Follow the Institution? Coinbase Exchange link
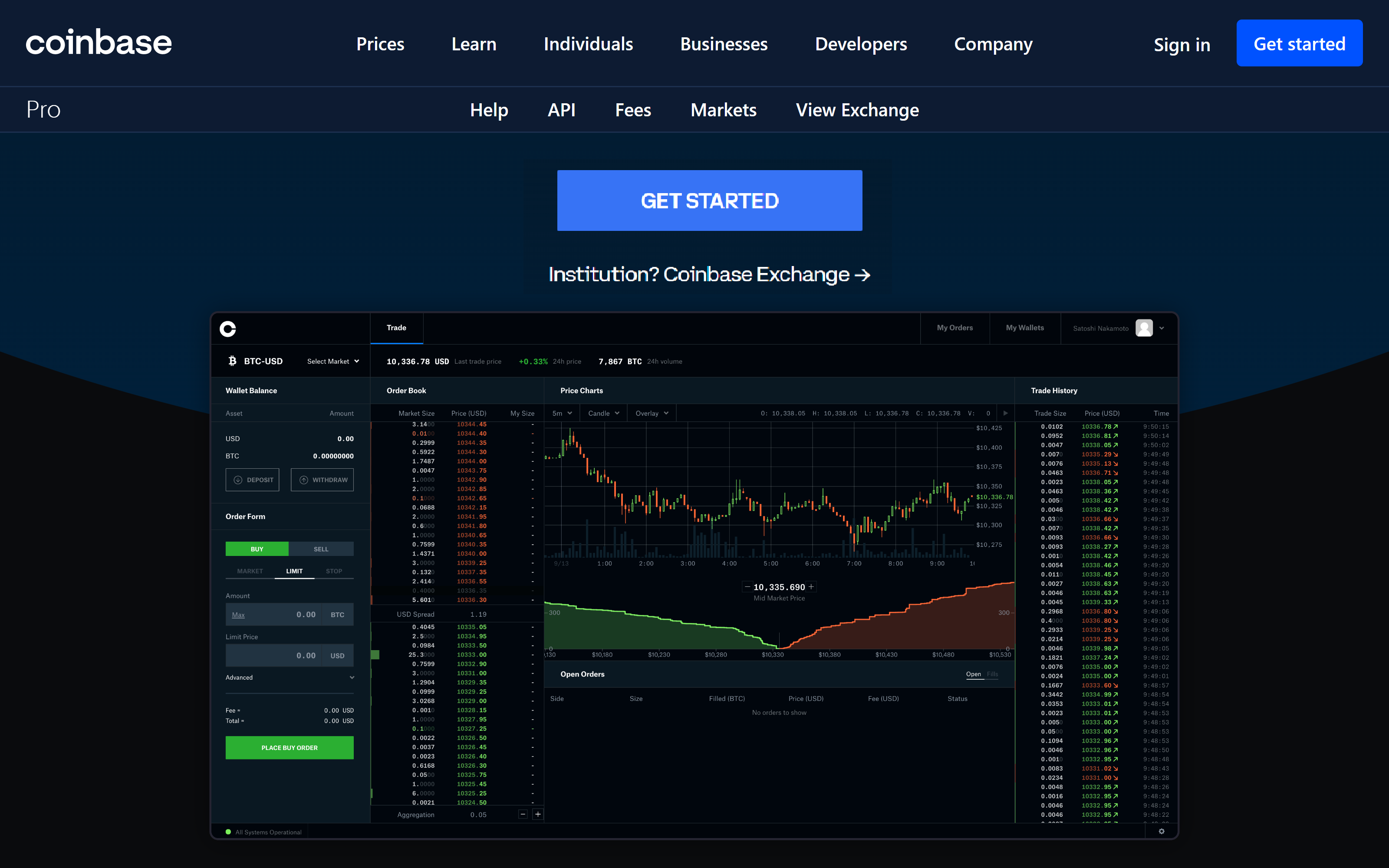 [x=709, y=274]
